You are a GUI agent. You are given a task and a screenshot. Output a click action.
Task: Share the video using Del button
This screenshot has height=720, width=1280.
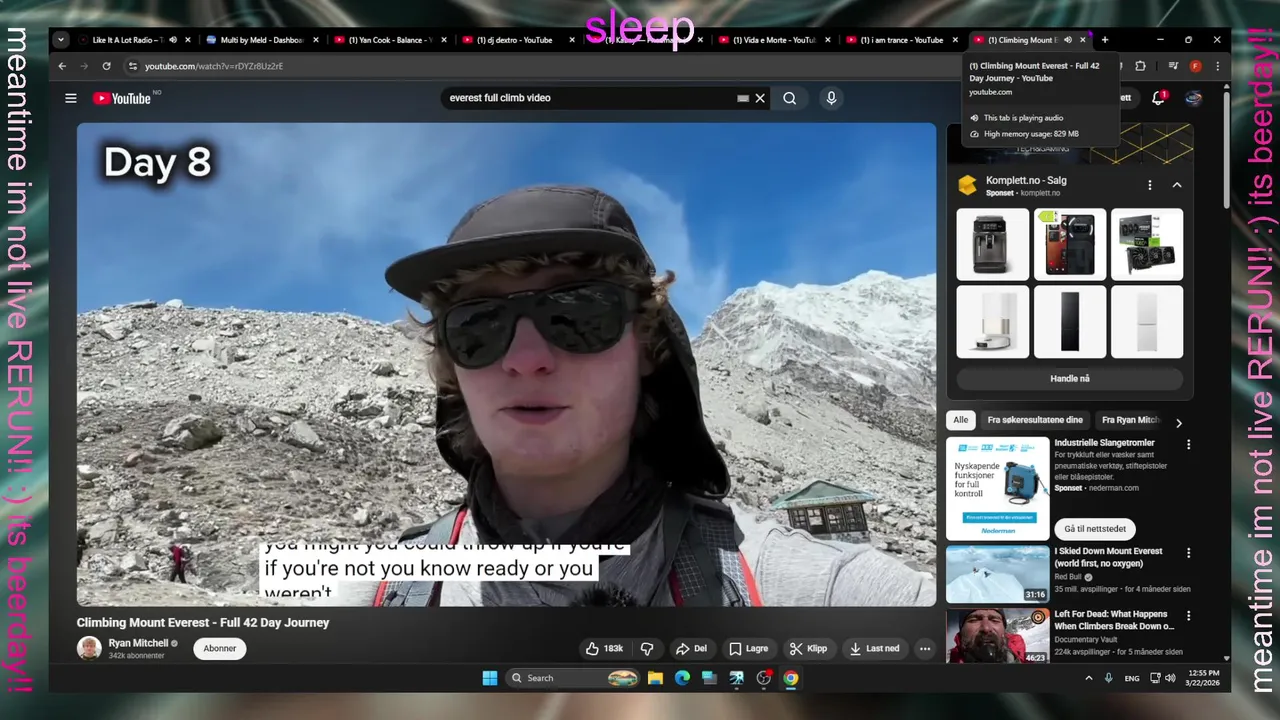(x=691, y=648)
